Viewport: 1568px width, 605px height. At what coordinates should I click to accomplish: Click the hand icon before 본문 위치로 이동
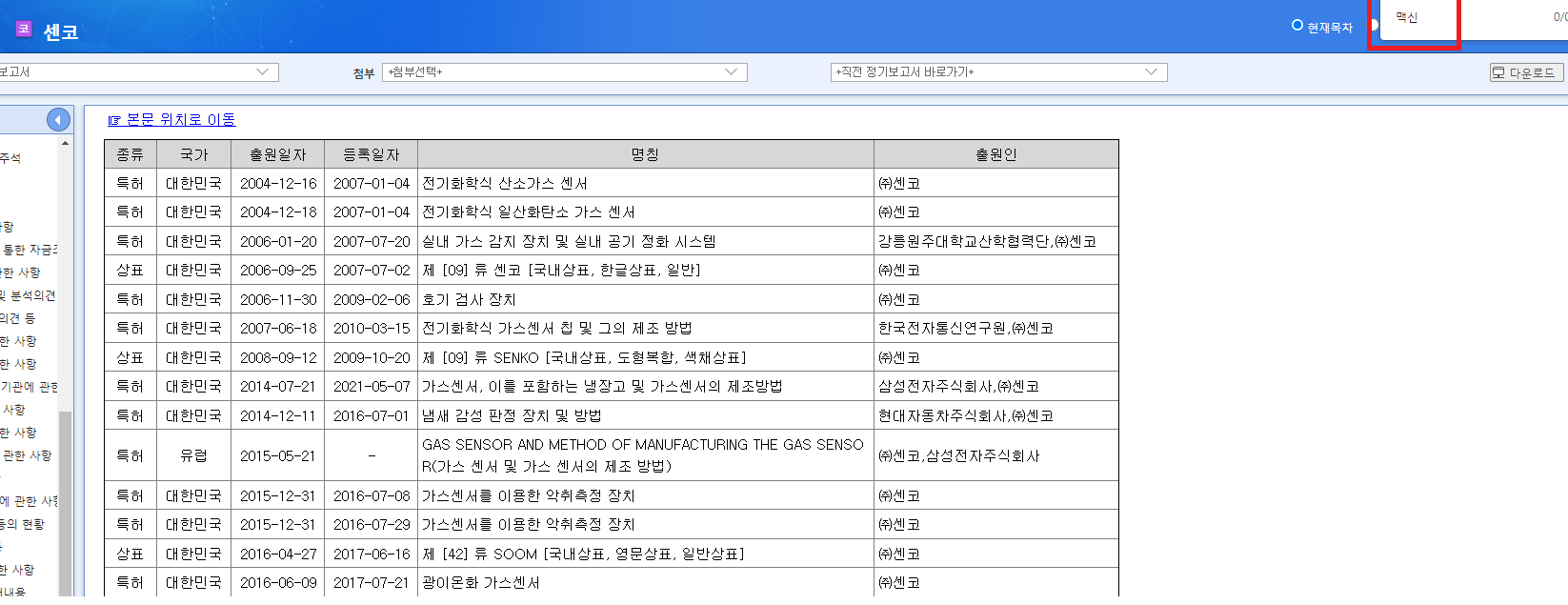click(x=114, y=120)
